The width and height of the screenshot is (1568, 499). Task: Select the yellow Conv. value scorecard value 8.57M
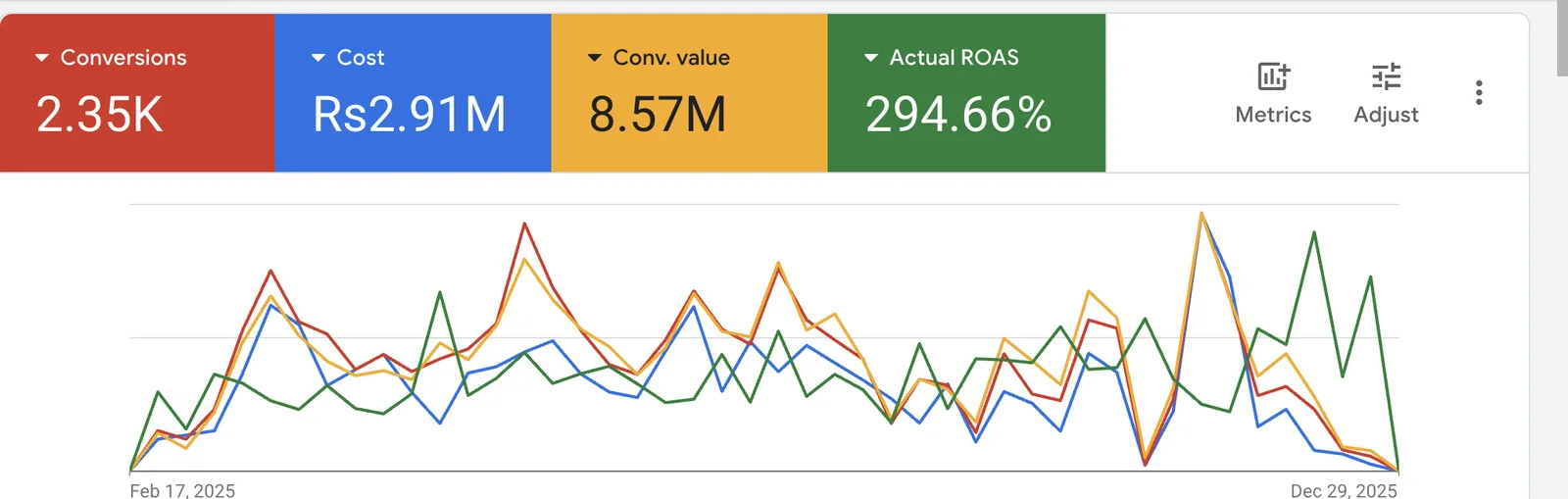658,115
